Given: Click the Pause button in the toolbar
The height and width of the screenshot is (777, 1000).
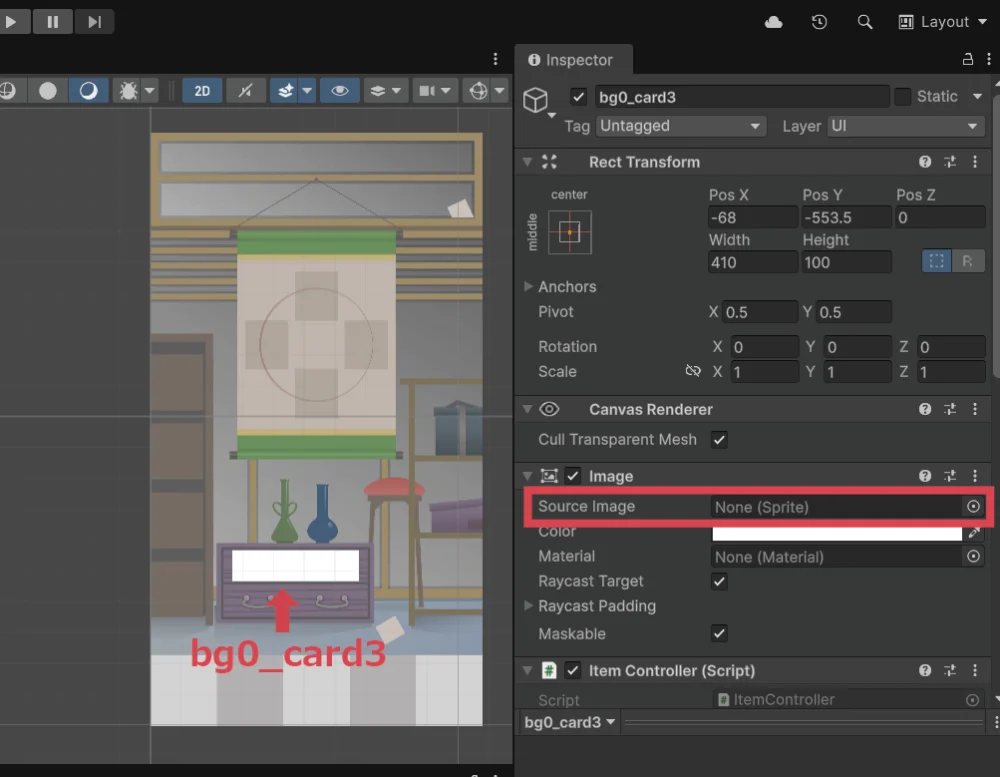Looking at the screenshot, I should coord(53,21).
